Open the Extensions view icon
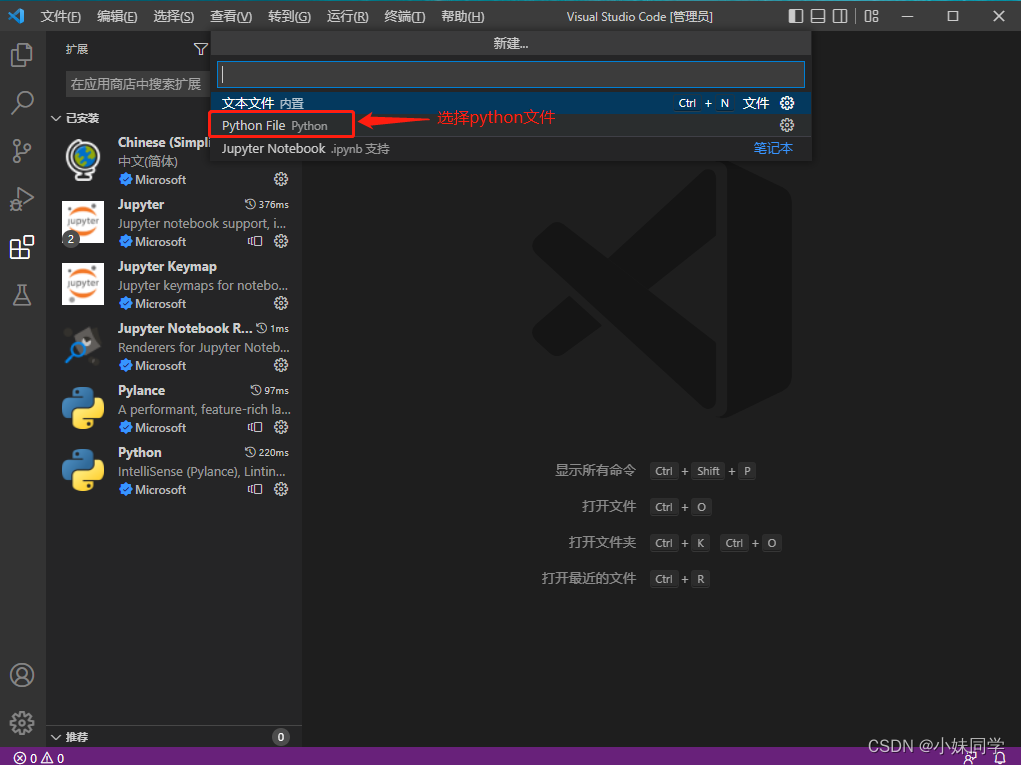The height and width of the screenshot is (765, 1021). 22,247
